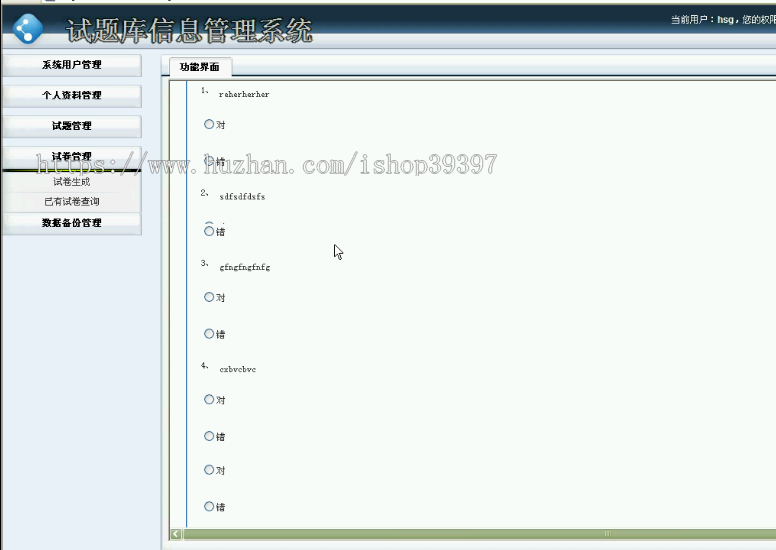
Task: Open the 个人资料管理 menu section
Action: click(72, 96)
